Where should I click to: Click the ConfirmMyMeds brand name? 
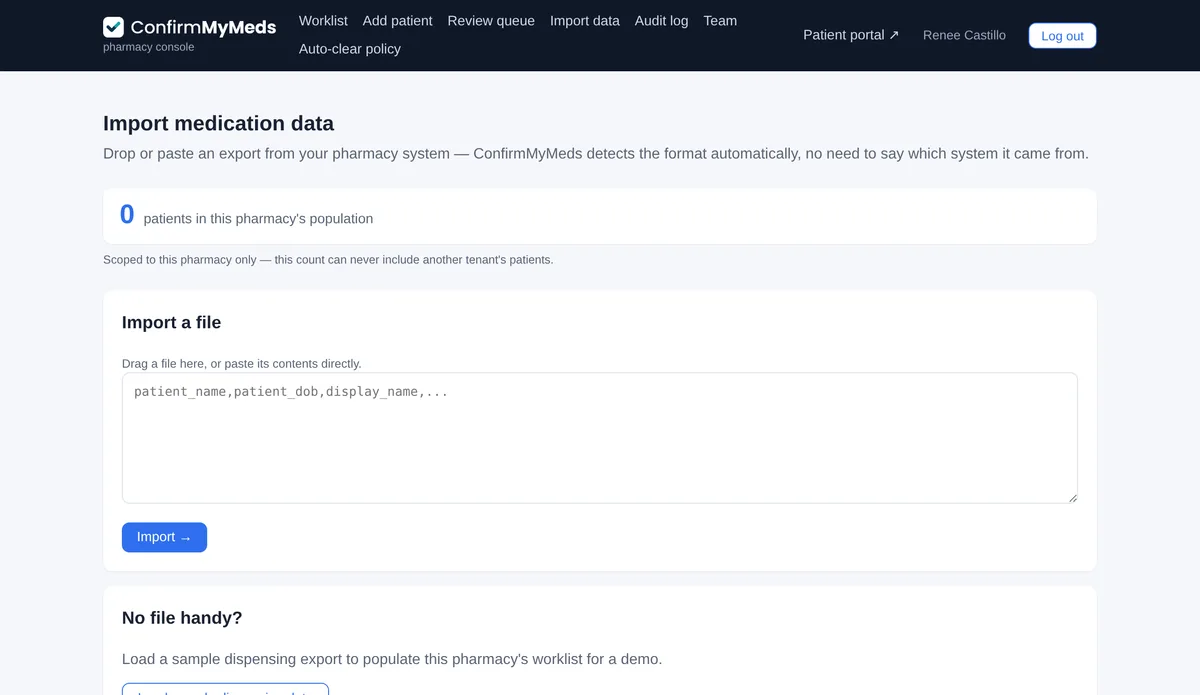(x=203, y=27)
